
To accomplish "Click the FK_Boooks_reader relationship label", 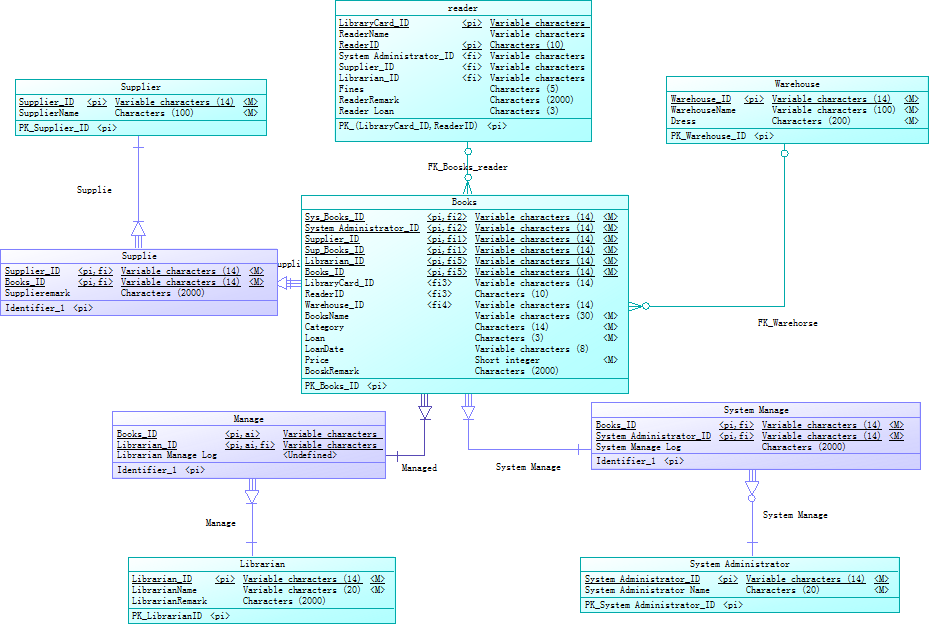I will (x=465, y=166).
